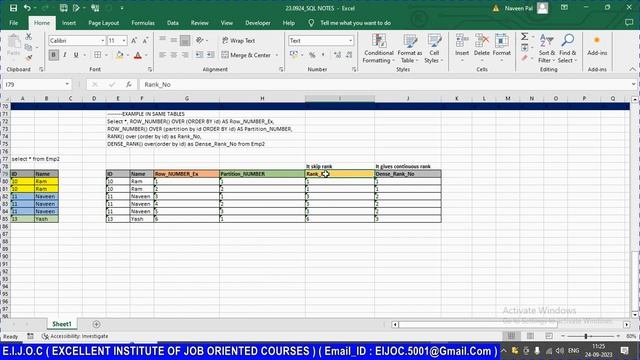The image size is (640, 360).
Task: Open Sort & Filter
Action: [547, 49]
